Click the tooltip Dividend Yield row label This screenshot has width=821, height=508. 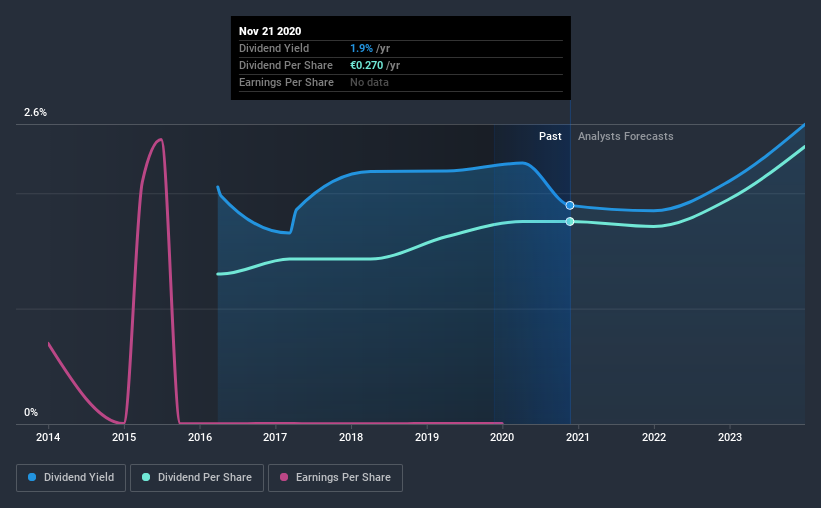pyautogui.click(x=274, y=48)
